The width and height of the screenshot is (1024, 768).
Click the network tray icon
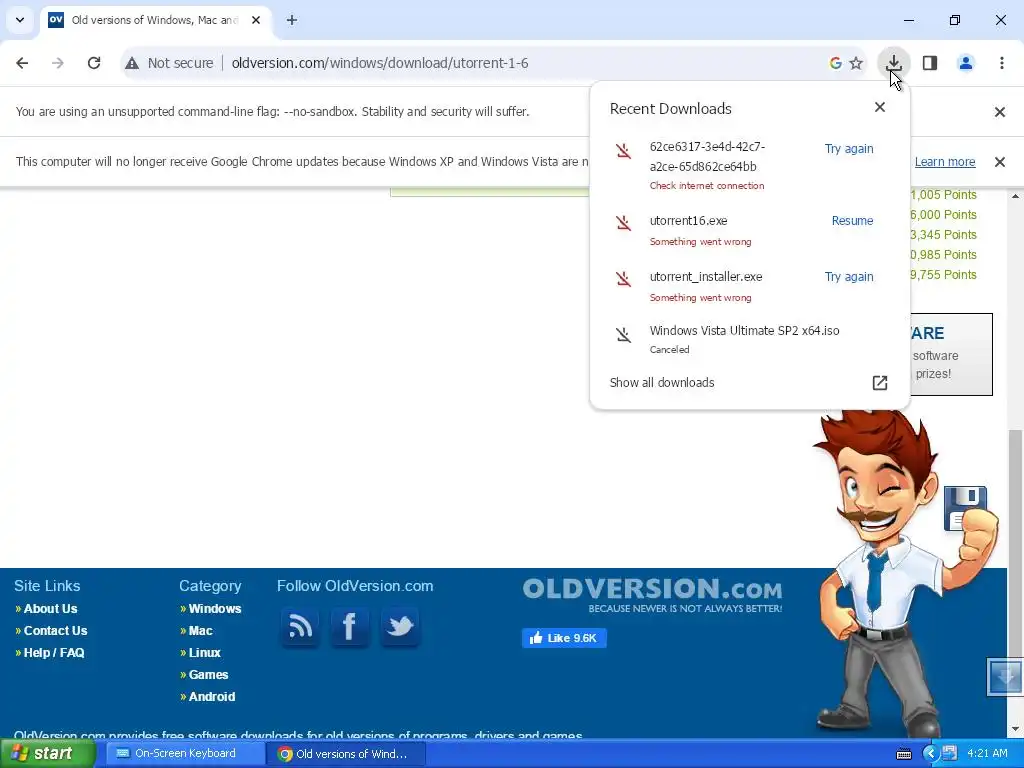tap(949, 754)
